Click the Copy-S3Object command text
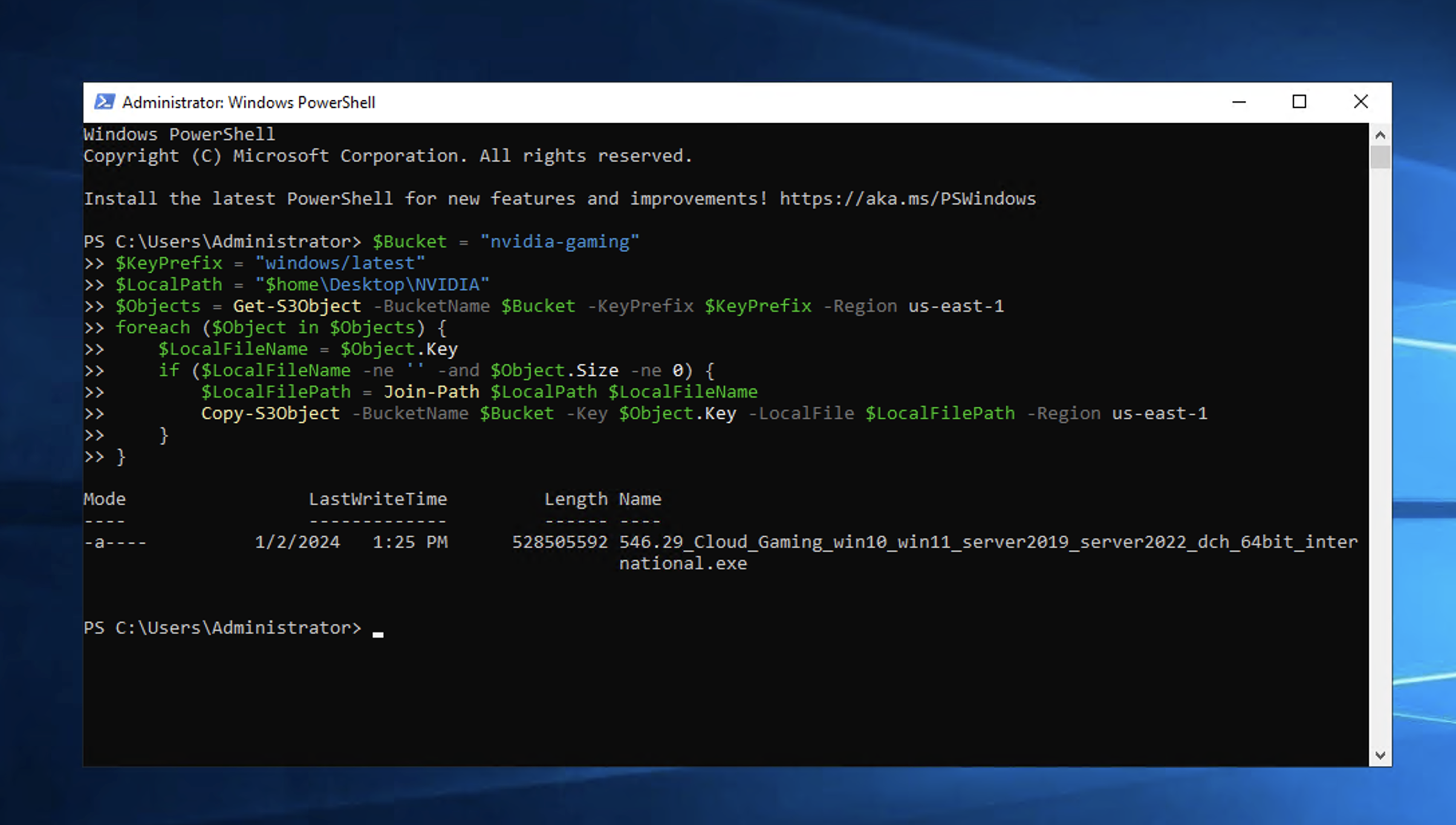Viewport: 1456px width, 825px height. (270, 414)
